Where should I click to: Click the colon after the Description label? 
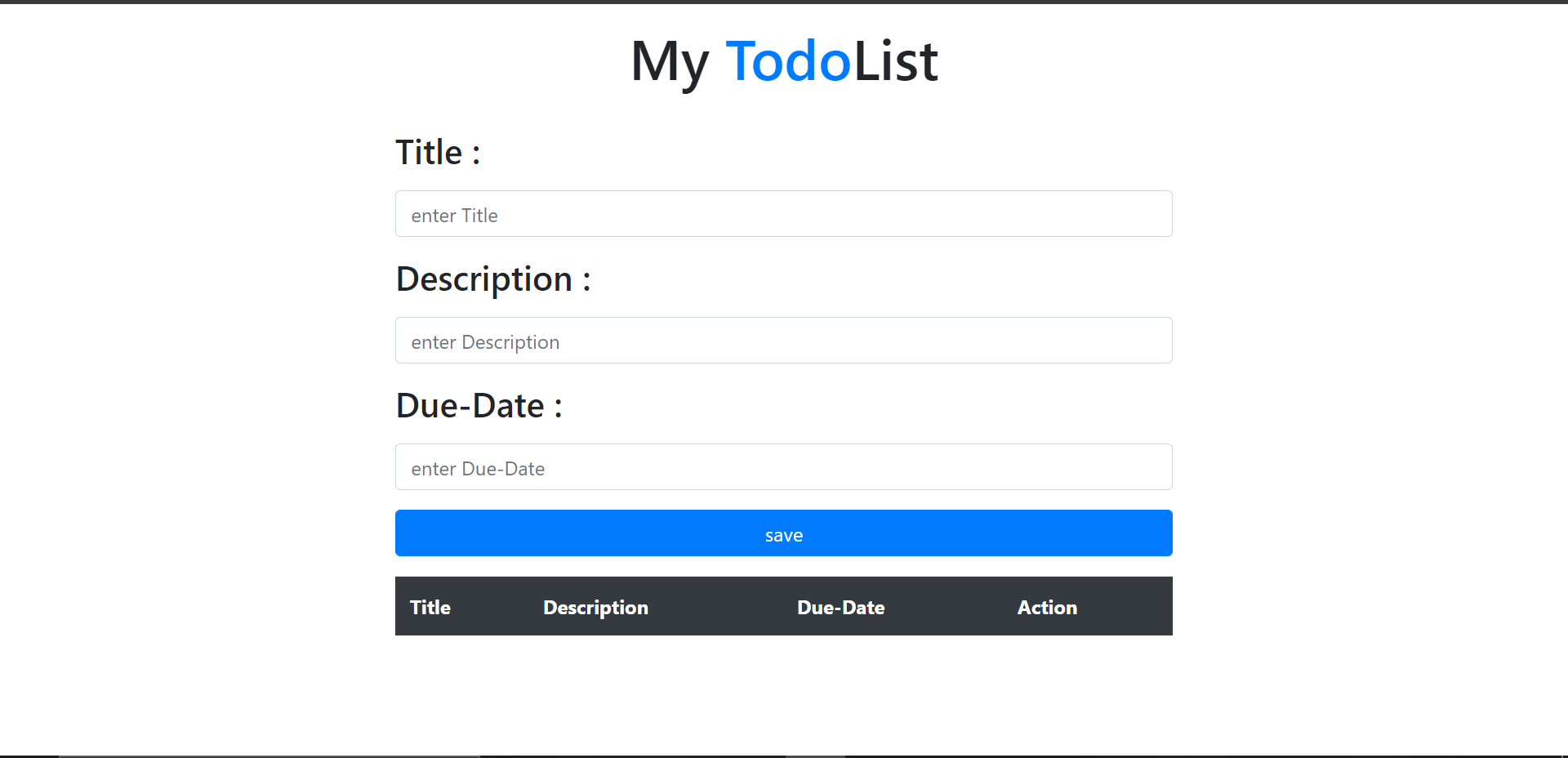pos(586,281)
